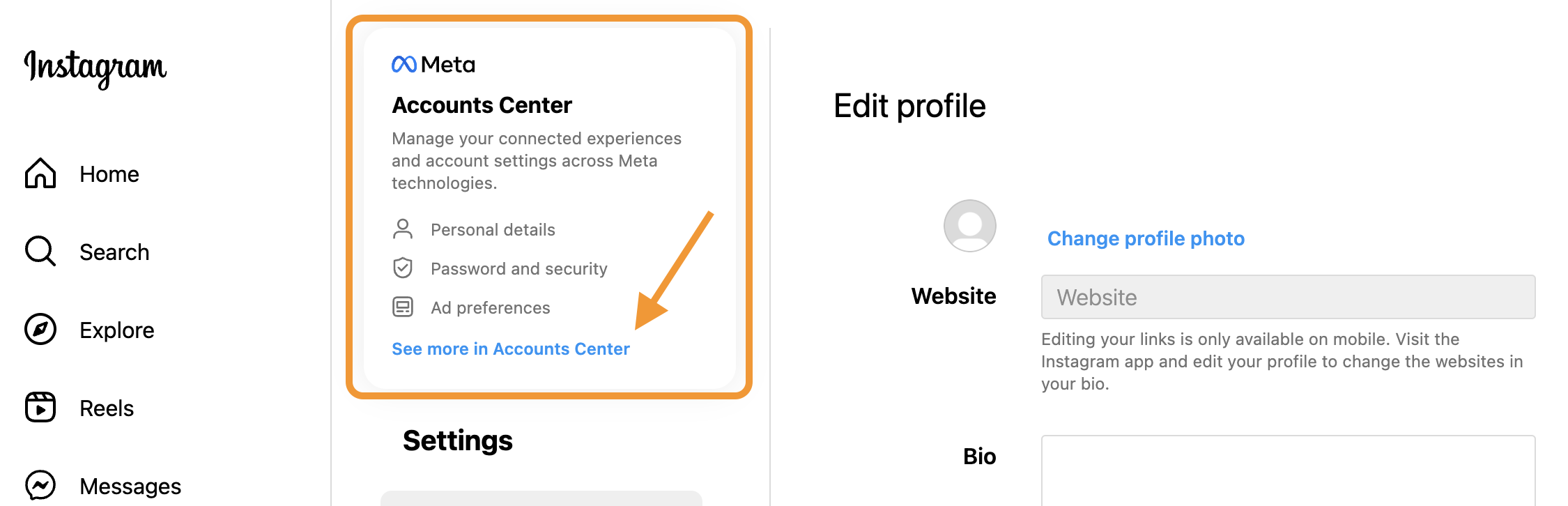Click the Instagram logo wordmark
The height and width of the screenshot is (506, 1568).
click(x=95, y=68)
